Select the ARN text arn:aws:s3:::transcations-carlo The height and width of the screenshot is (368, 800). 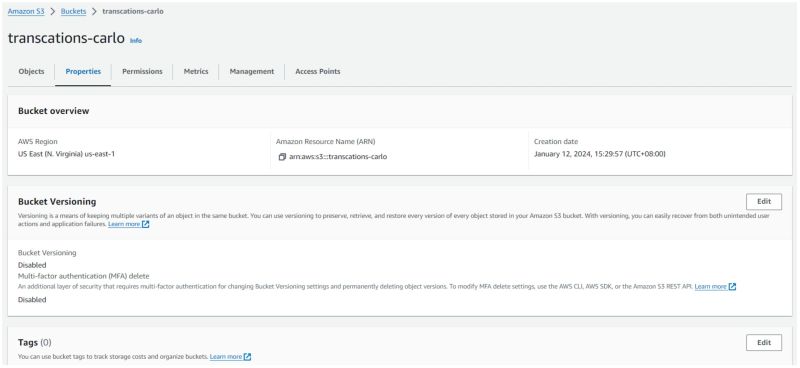click(338, 157)
